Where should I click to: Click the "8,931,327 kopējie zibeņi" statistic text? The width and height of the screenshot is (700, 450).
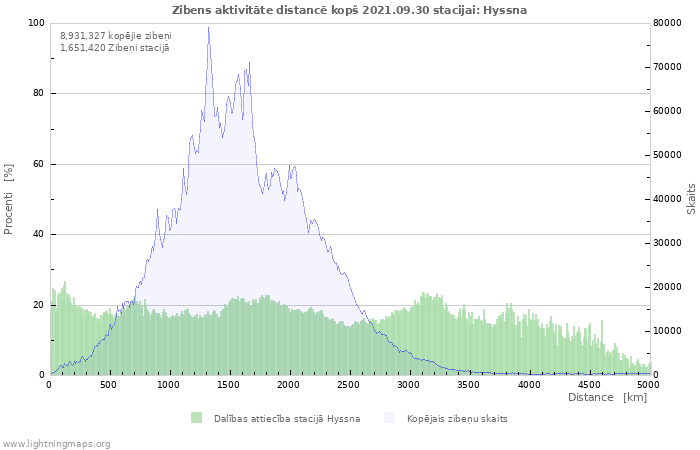coord(115,35)
